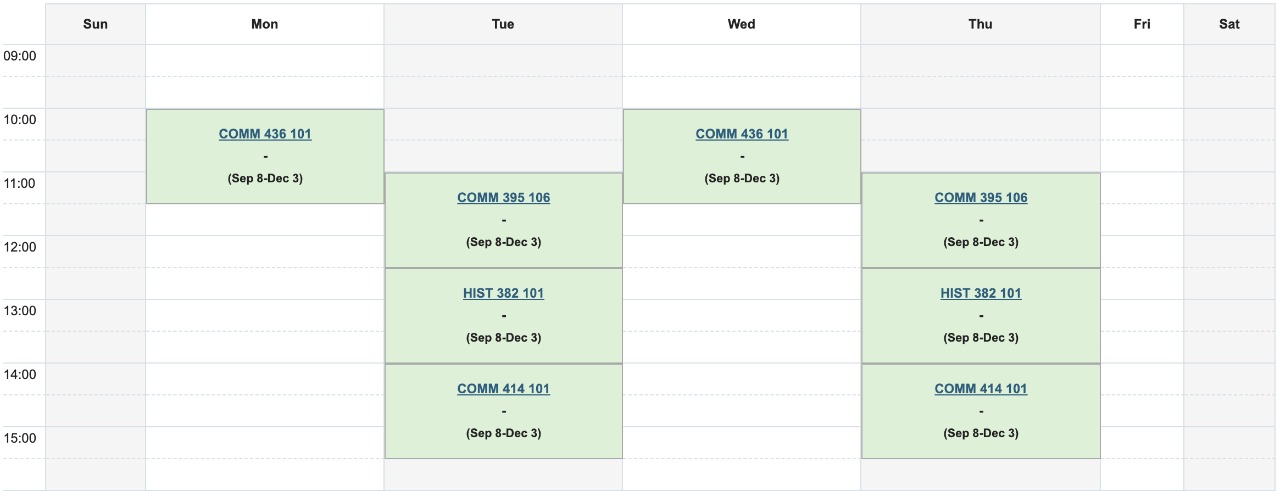Select the Tue column header

[x=503, y=24]
